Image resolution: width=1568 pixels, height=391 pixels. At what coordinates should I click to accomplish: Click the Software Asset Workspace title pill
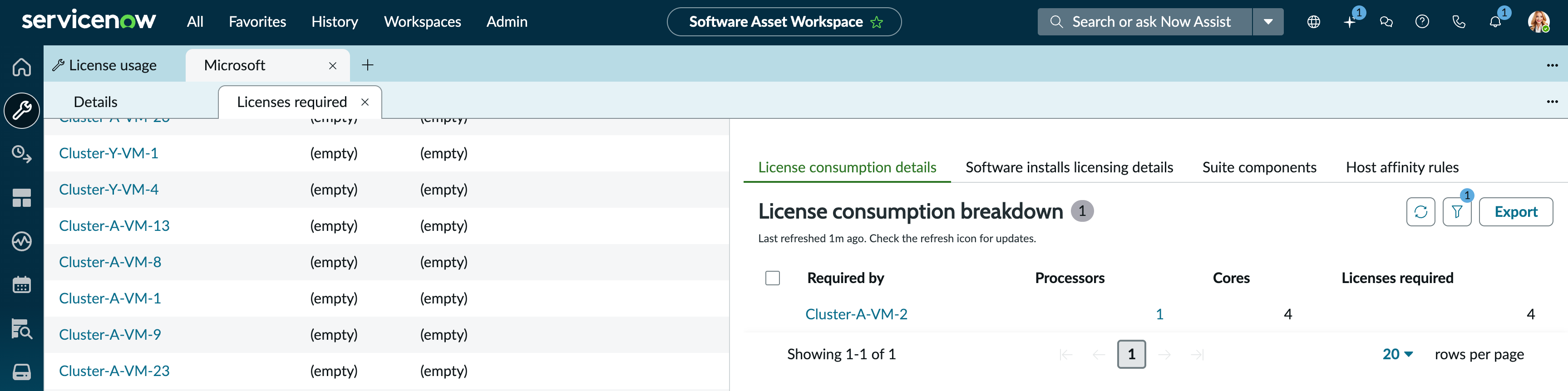[784, 22]
